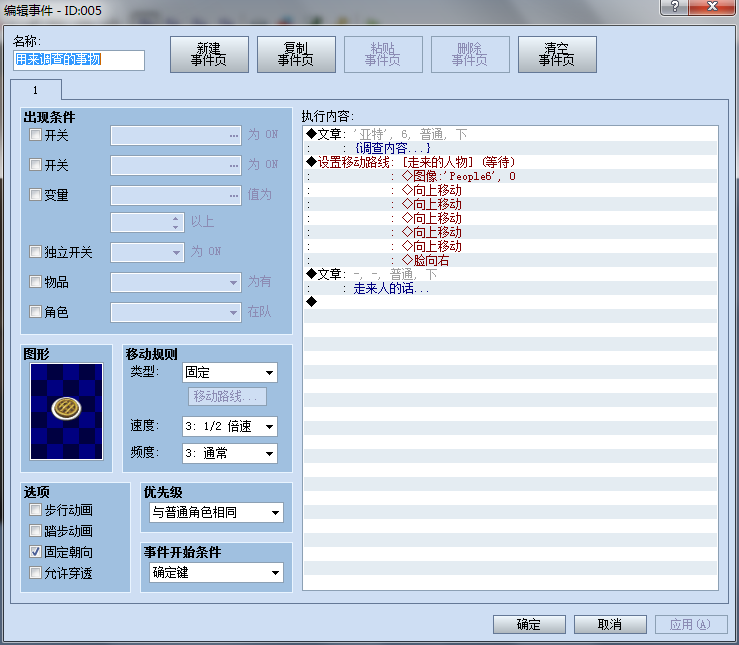Viewport: 739px width, 645px height.
Task: Click the 清空事件页 button
Action: coord(557,55)
